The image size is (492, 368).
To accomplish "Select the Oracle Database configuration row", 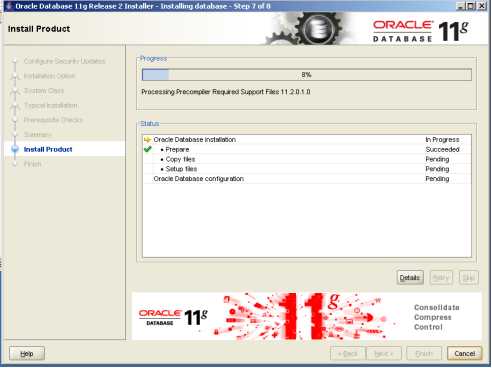I will point(307,179).
